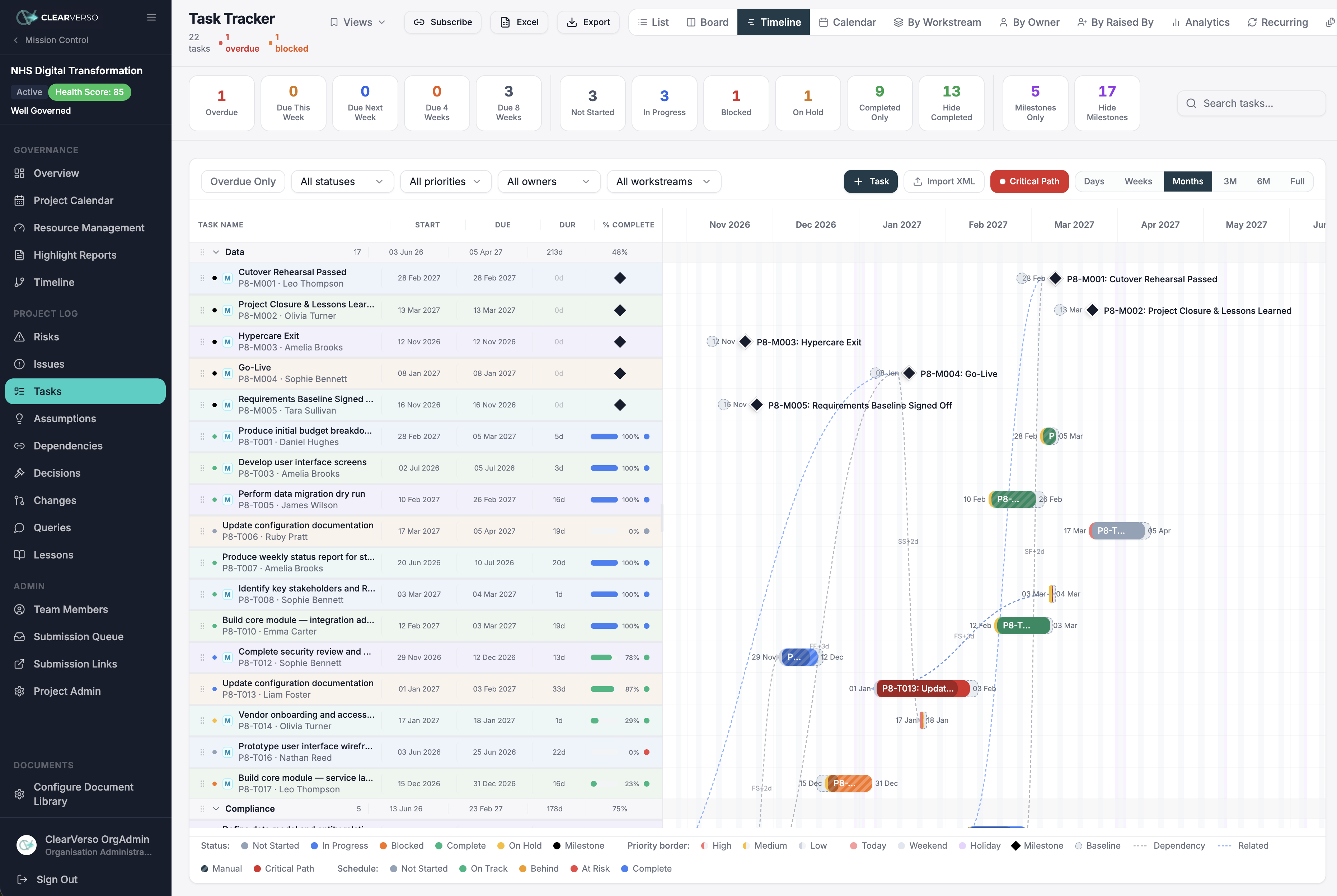
Task: Open Resource Management gauge icon
Action: coord(19,228)
